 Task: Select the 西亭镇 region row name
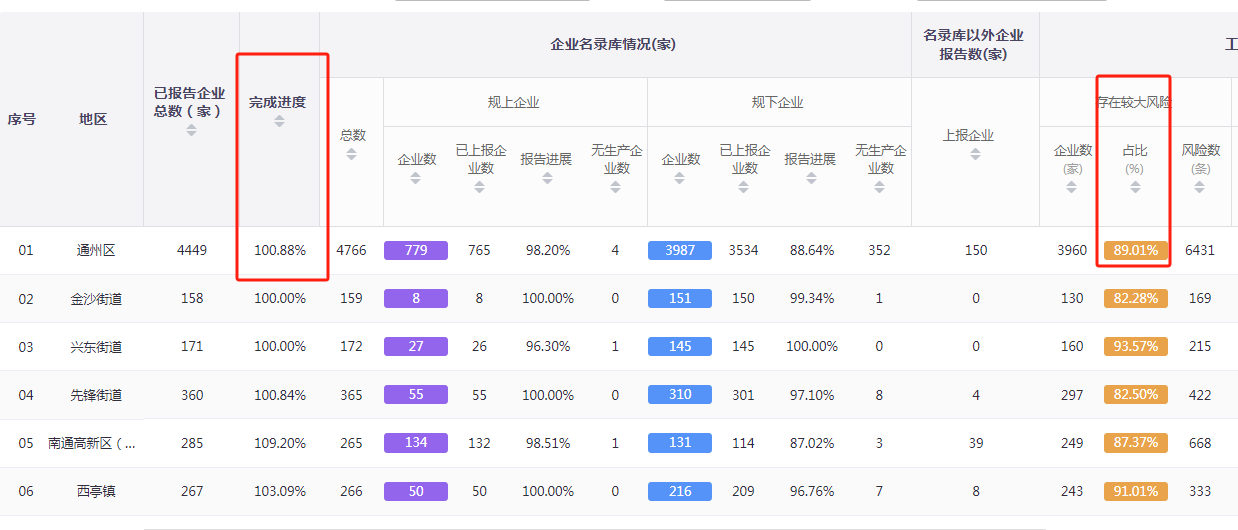(96, 491)
